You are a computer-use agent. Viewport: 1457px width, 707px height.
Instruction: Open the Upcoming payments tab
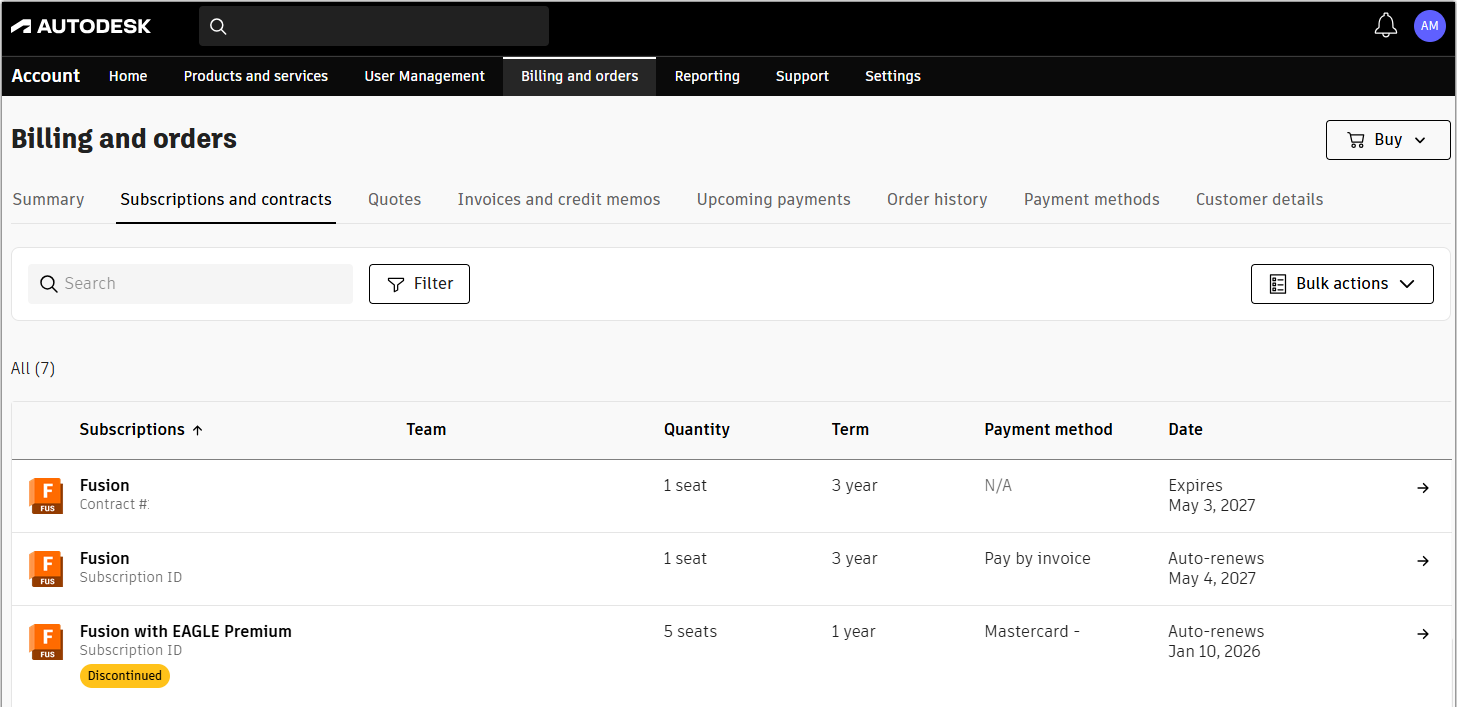[x=773, y=199]
